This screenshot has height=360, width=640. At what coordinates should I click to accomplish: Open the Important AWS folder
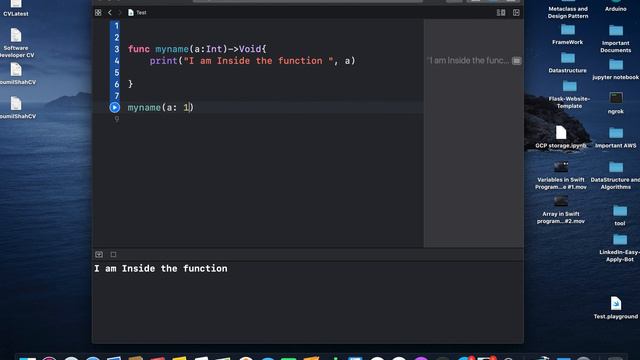point(616,138)
